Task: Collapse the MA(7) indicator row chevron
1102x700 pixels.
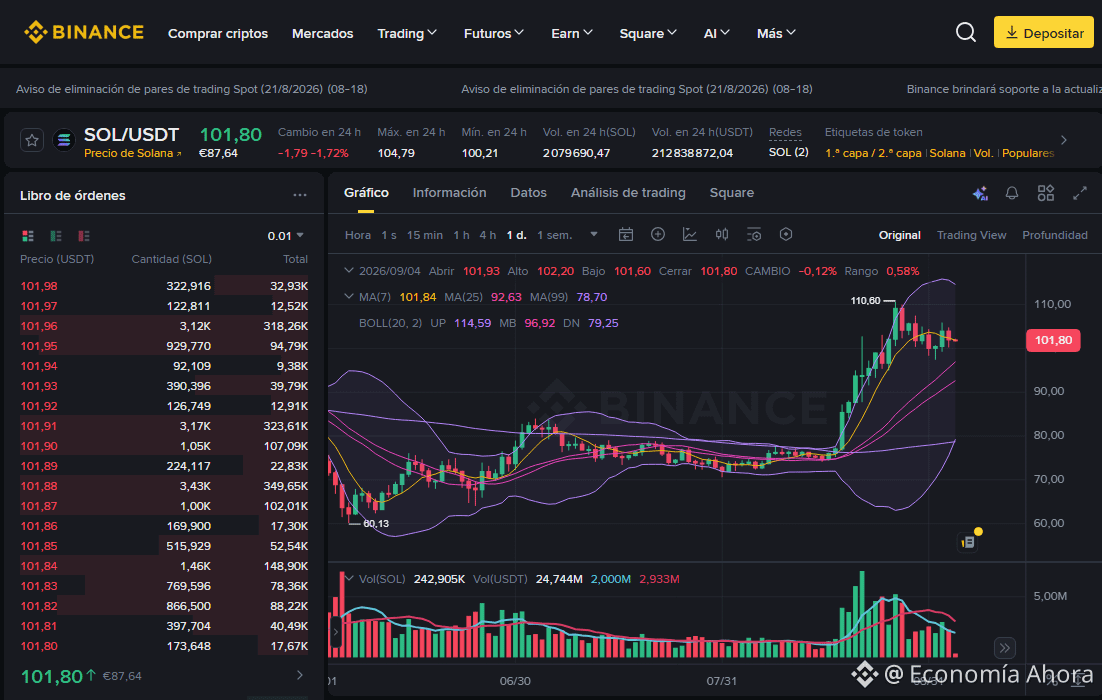Action: 349,297
